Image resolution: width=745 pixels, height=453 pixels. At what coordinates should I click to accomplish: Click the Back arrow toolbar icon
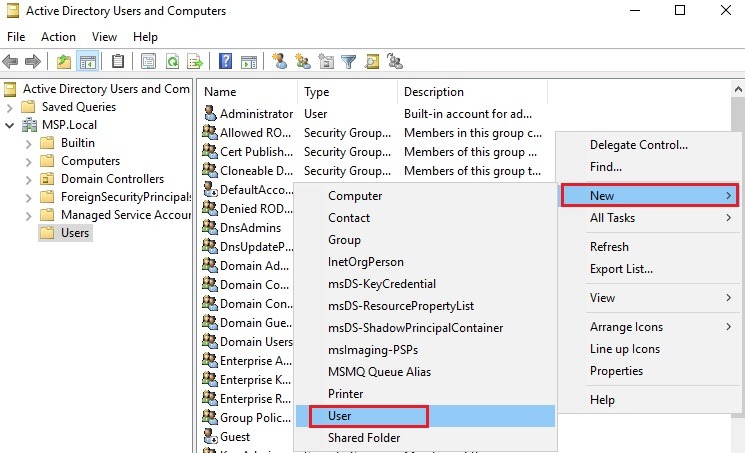coord(12,61)
